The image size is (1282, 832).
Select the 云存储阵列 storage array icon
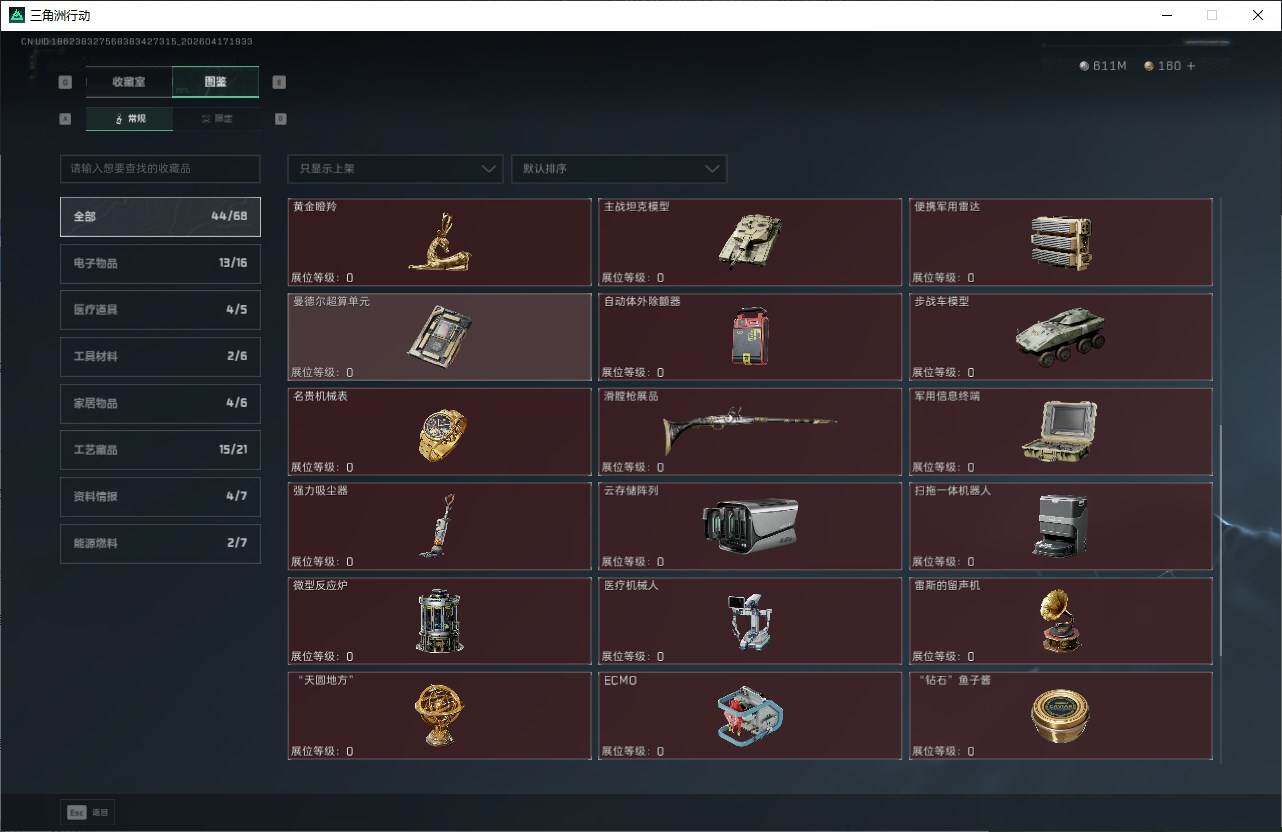pyautogui.click(x=750, y=525)
